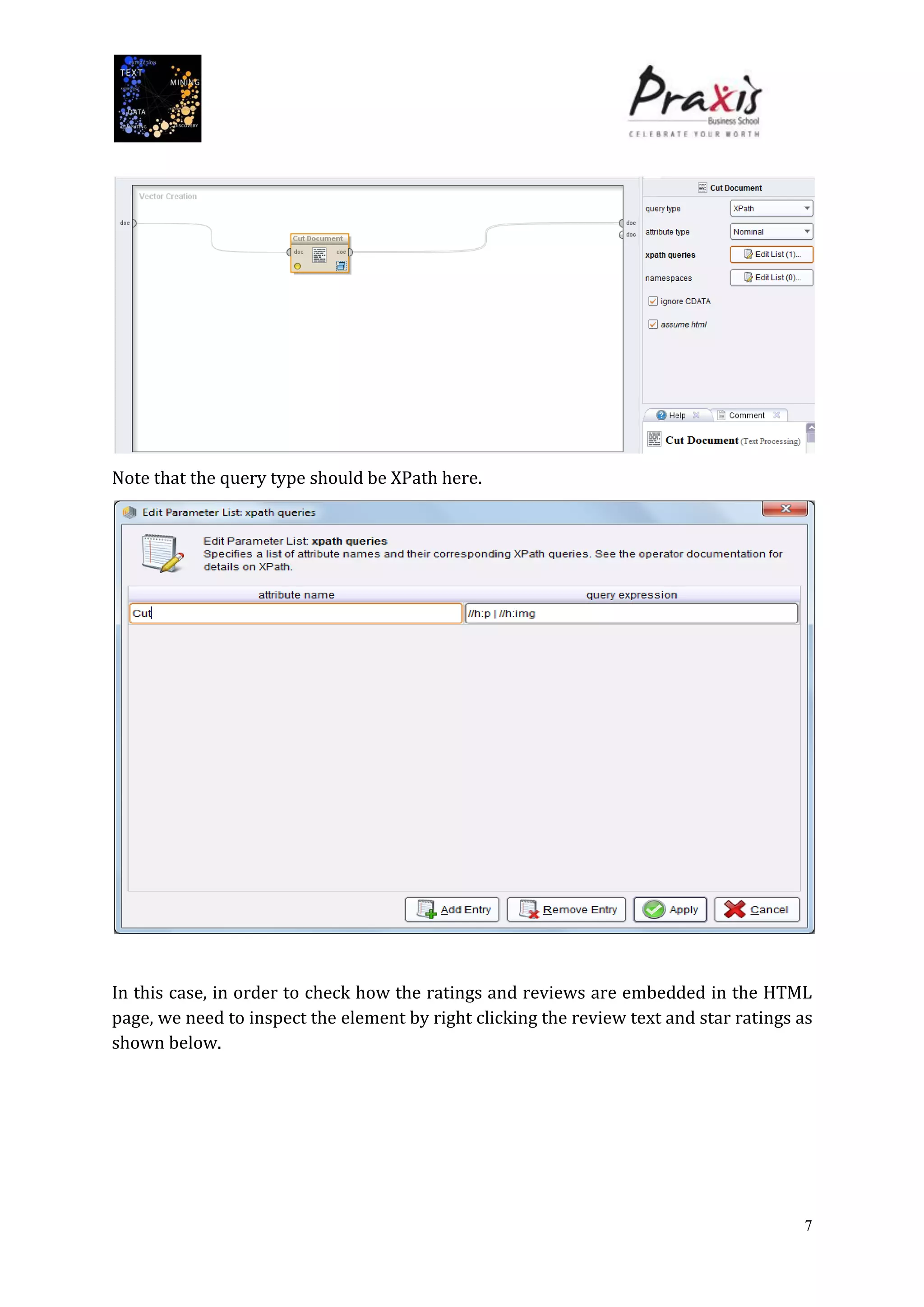Click the Praxis Business School logo
The height and width of the screenshot is (1307, 924).
695,102
